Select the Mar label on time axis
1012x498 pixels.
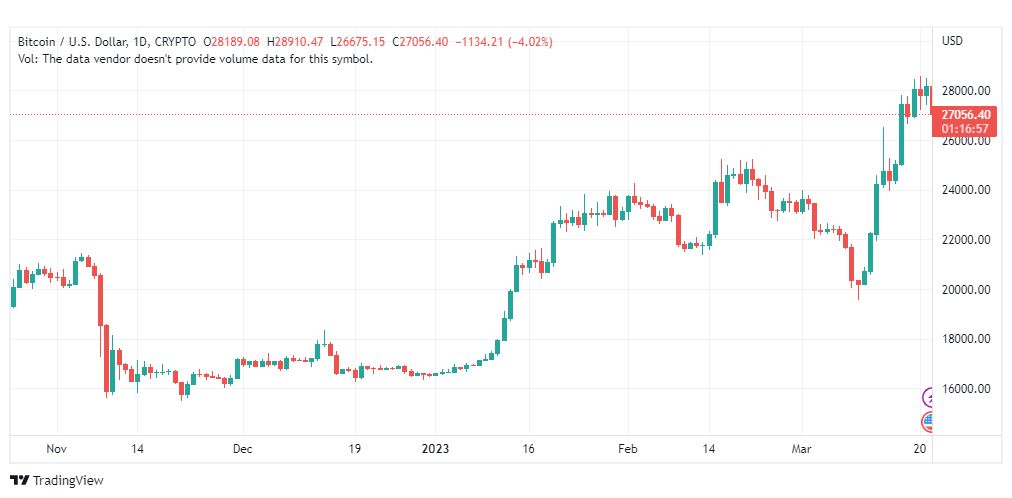(x=804, y=450)
